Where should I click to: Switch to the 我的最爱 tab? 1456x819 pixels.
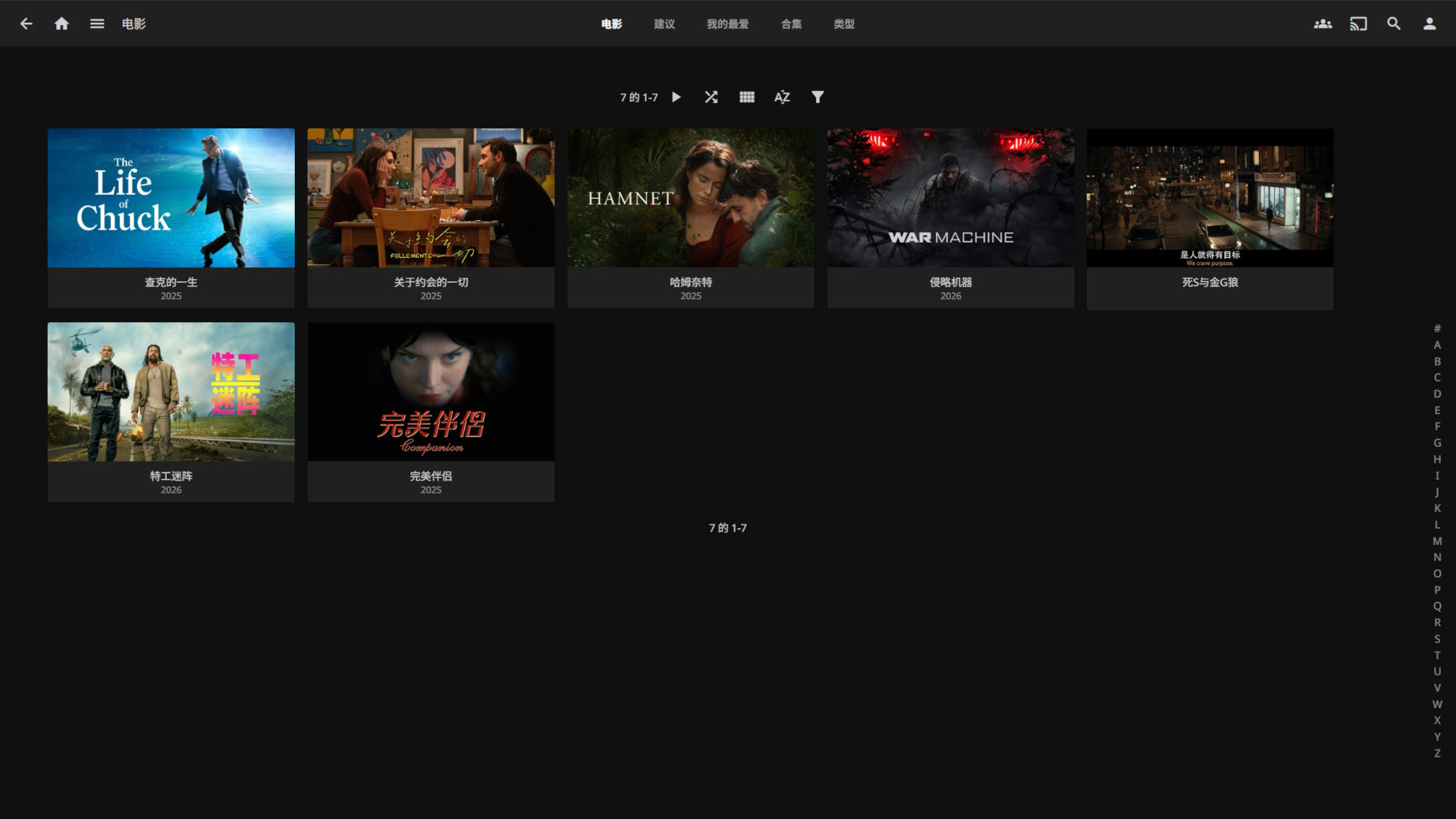[x=727, y=24]
